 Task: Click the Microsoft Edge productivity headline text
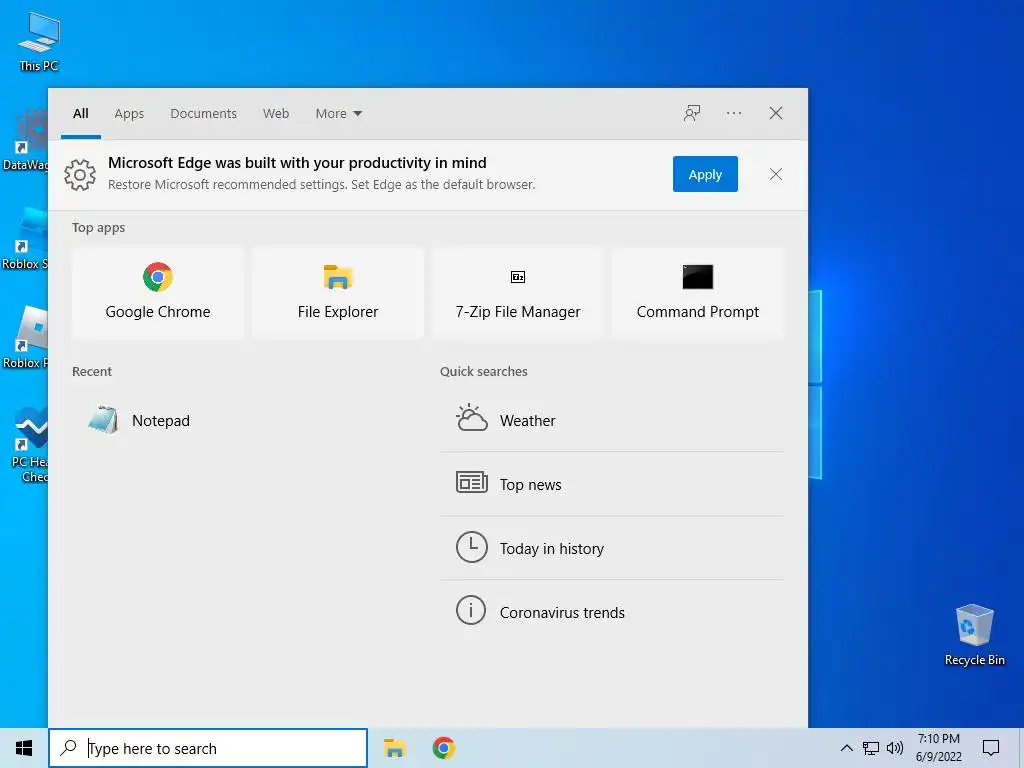297,163
